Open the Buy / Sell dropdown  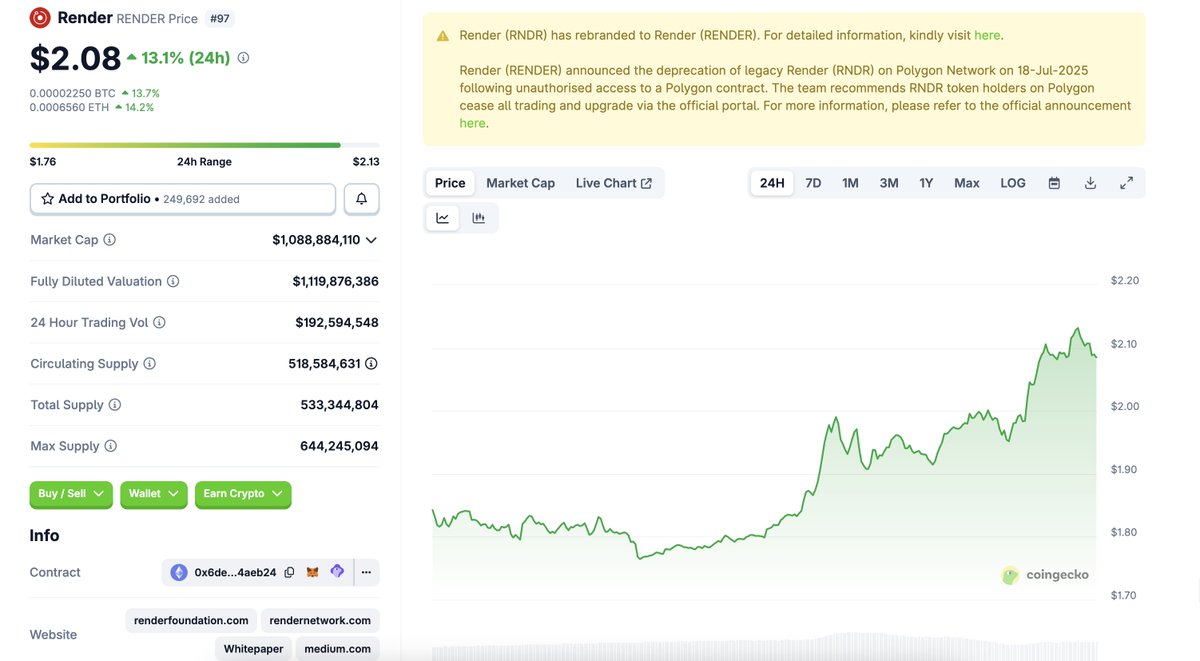70,493
